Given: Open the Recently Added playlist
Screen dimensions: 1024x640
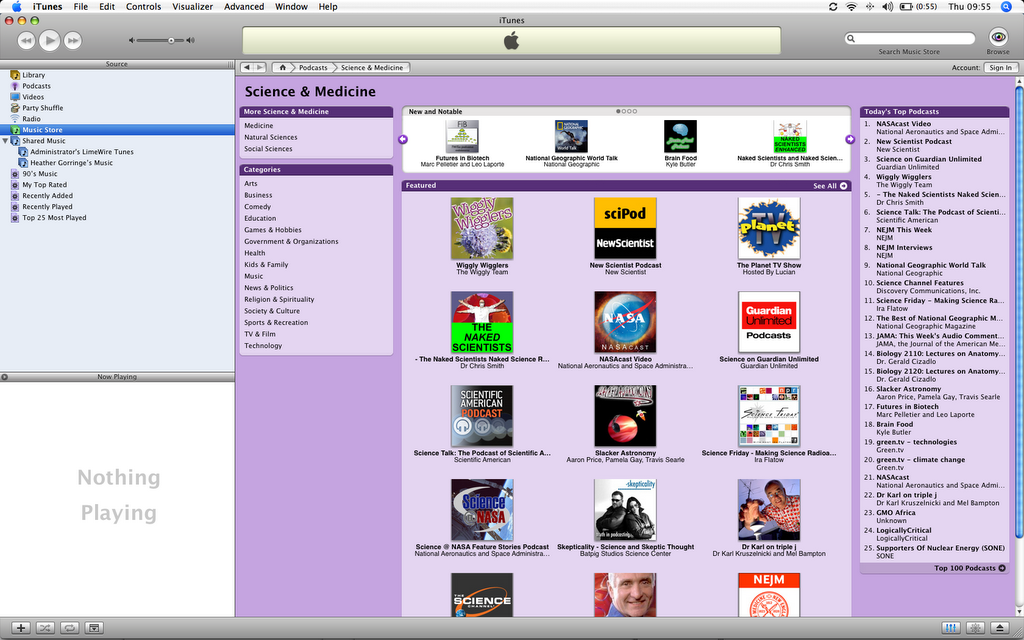Looking at the screenshot, I should (47, 196).
